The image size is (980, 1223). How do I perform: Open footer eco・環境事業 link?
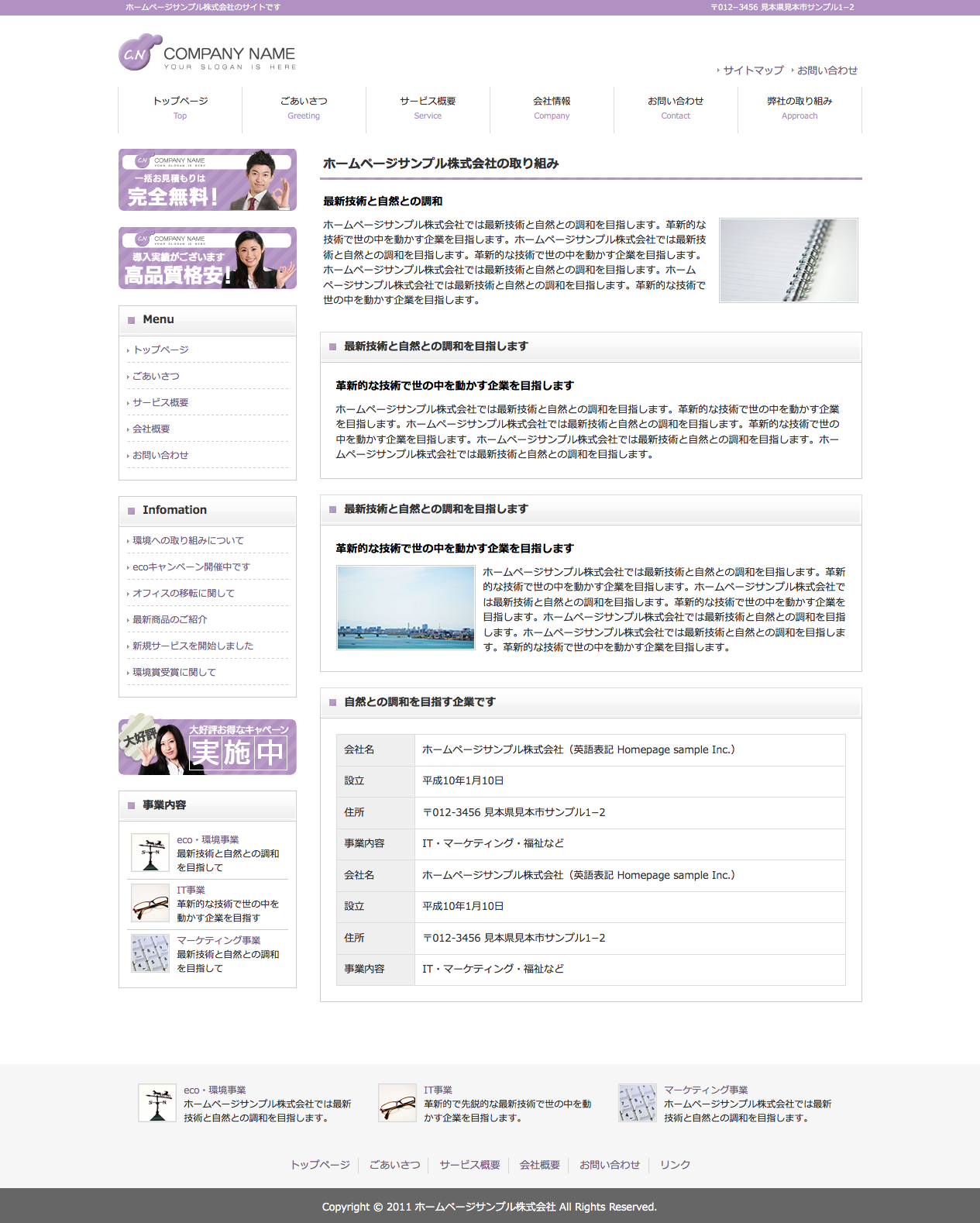pos(215,1090)
